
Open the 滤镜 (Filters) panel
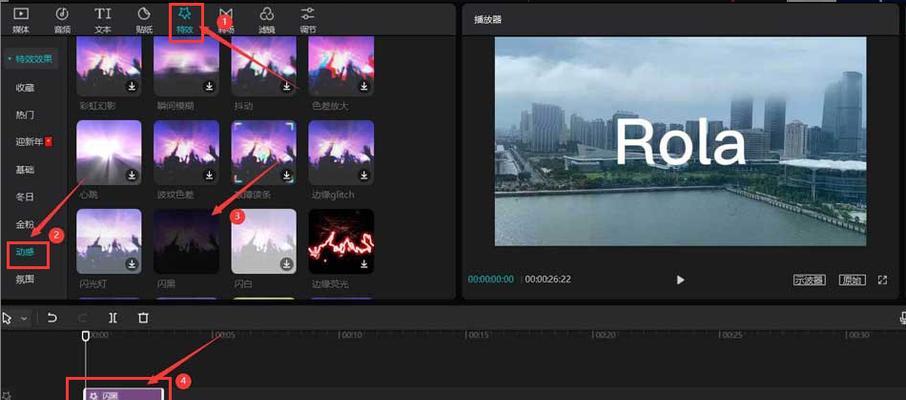[x=267, y=18]
